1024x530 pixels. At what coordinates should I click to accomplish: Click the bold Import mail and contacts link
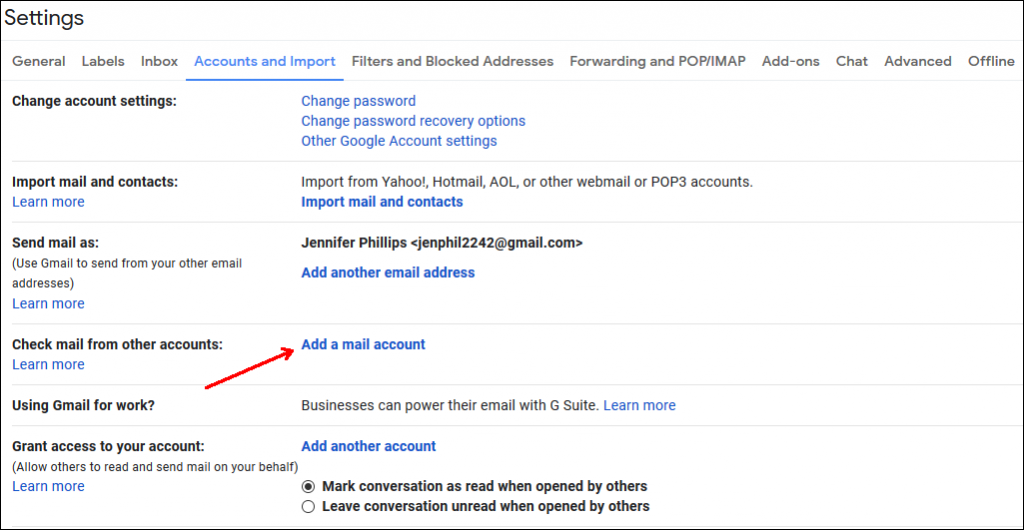point(382,202)
